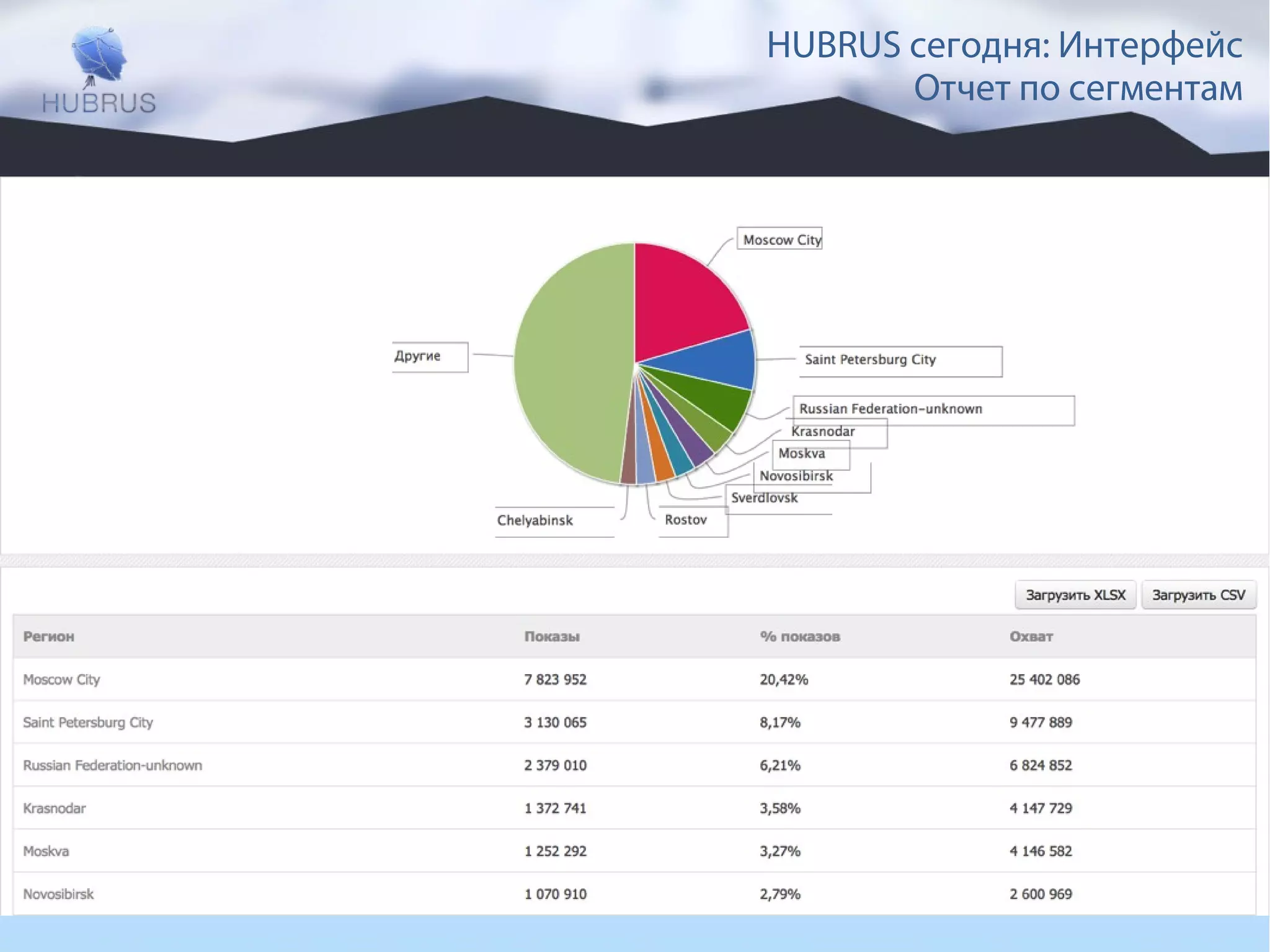Click the HUBRUS logo
Viewport: 1270px width, 952px height.
click(99, 70)
